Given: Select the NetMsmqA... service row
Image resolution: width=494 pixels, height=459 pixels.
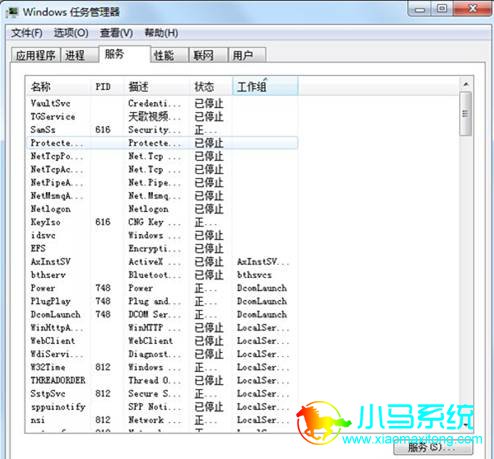Looking at the screenshot, I should (x=162, y=196).
